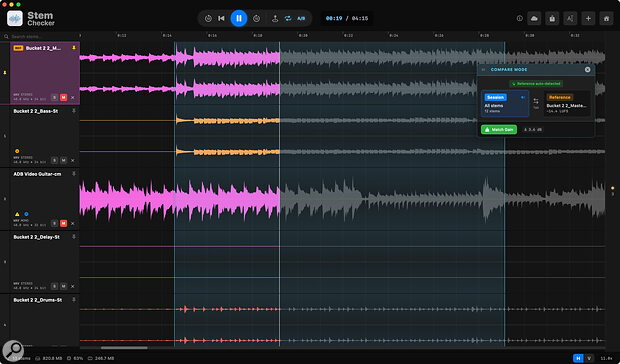Click the orange Bass-St upper waveform
This screenshot has height=364, width=620.
pos(228,120)
